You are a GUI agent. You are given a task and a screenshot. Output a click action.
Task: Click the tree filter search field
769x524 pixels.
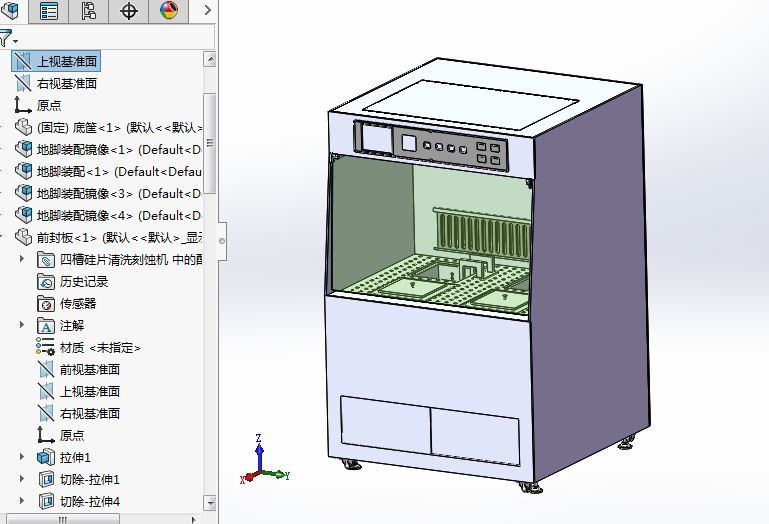coord(117,37)
